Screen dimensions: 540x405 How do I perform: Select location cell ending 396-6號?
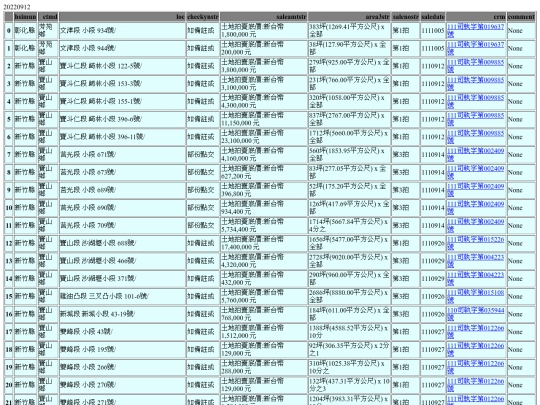tap(122, 119)
